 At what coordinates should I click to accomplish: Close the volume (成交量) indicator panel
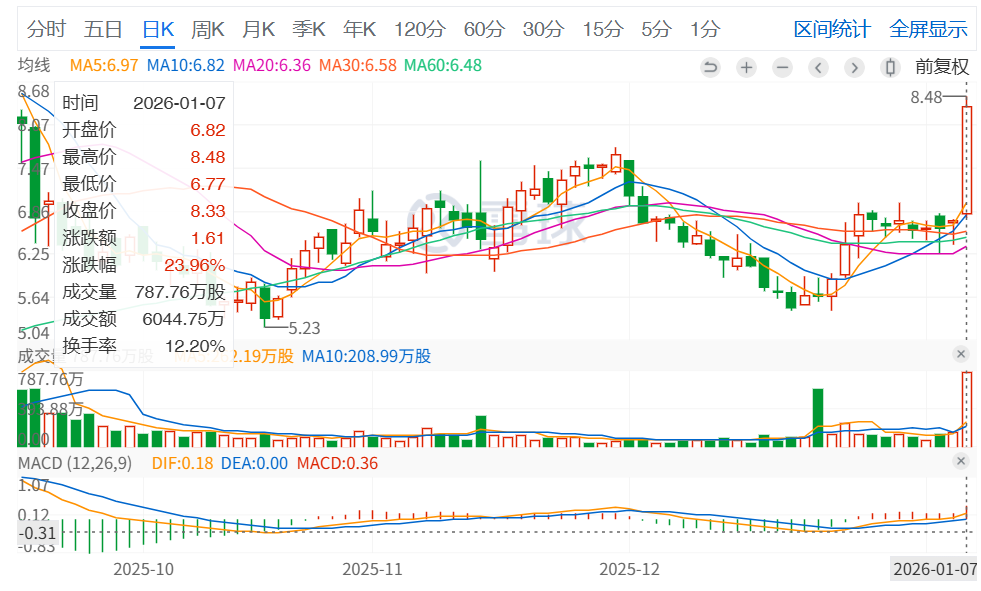[961, 355]
